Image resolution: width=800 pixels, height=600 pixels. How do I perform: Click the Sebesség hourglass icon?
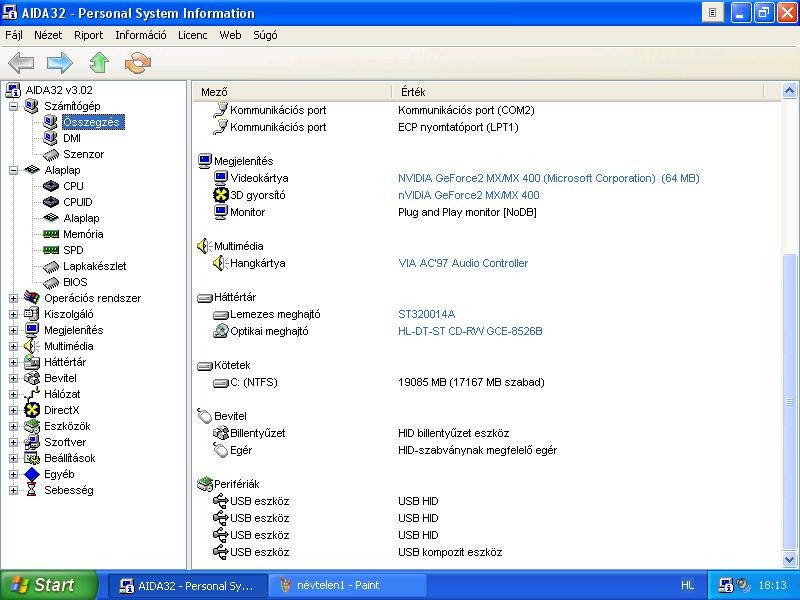point(32,490)
